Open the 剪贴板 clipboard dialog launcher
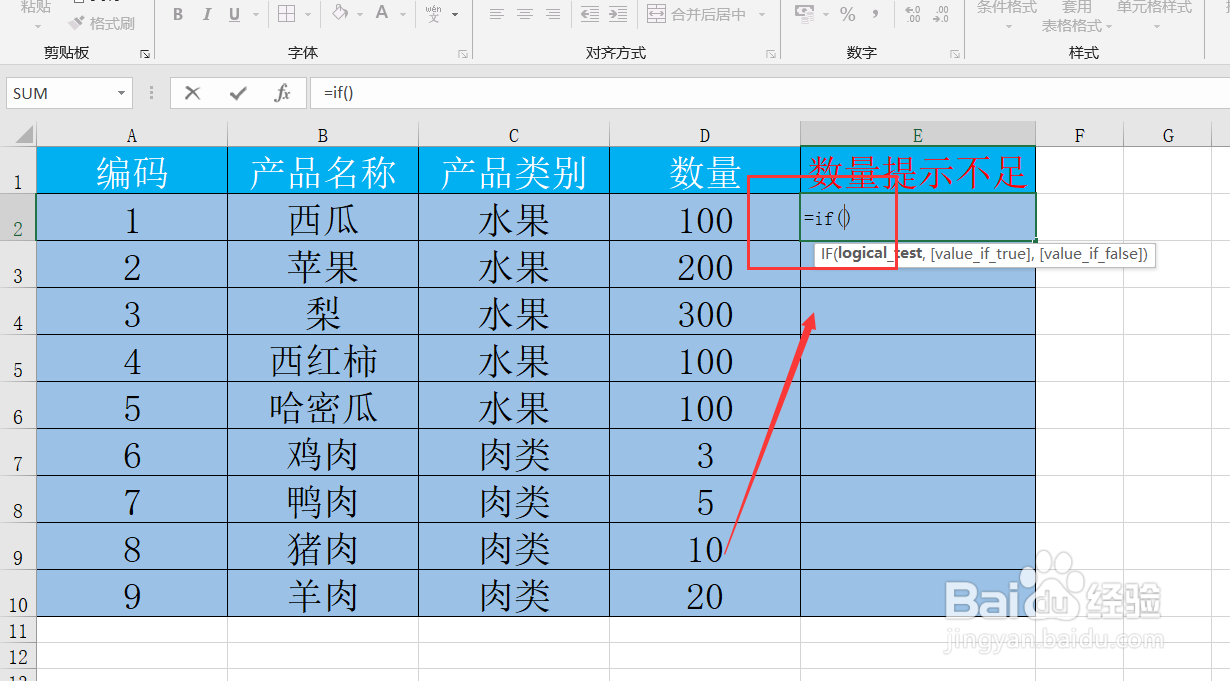The width and height of the screenshot is (1230, 681). 144,54
